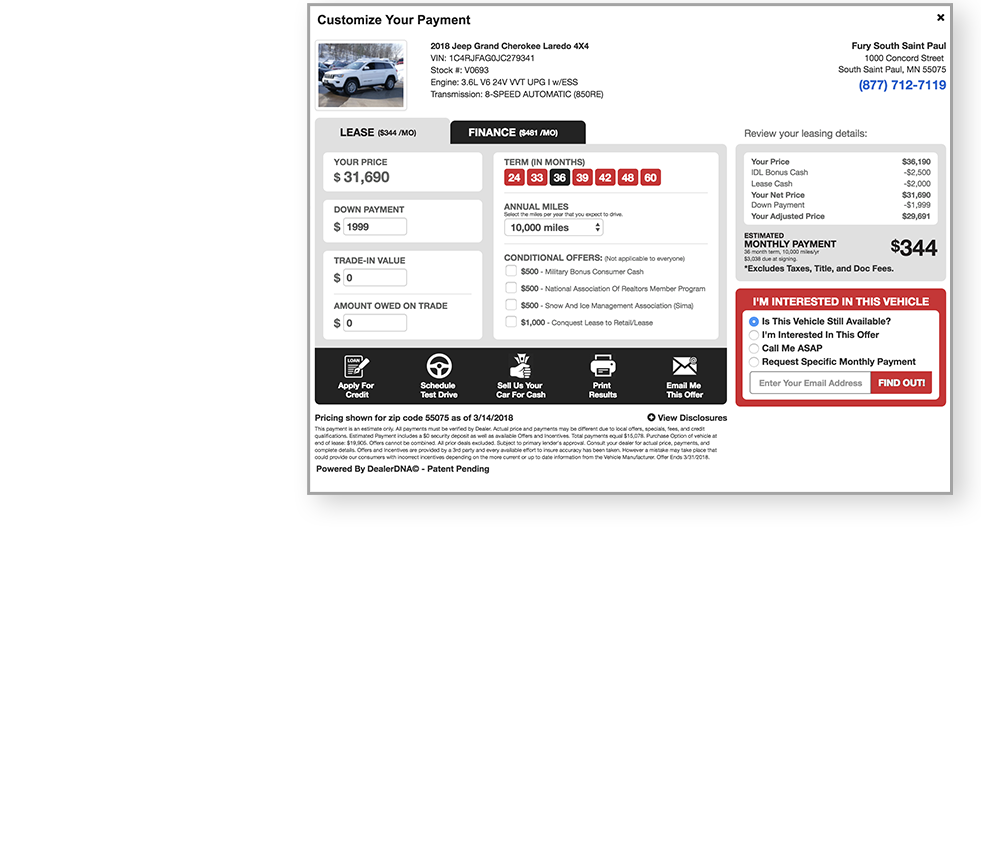
Task: Click the 2018 Jeep Grand Cherokee Laredo 4X4 title
Action: point(509,46)
